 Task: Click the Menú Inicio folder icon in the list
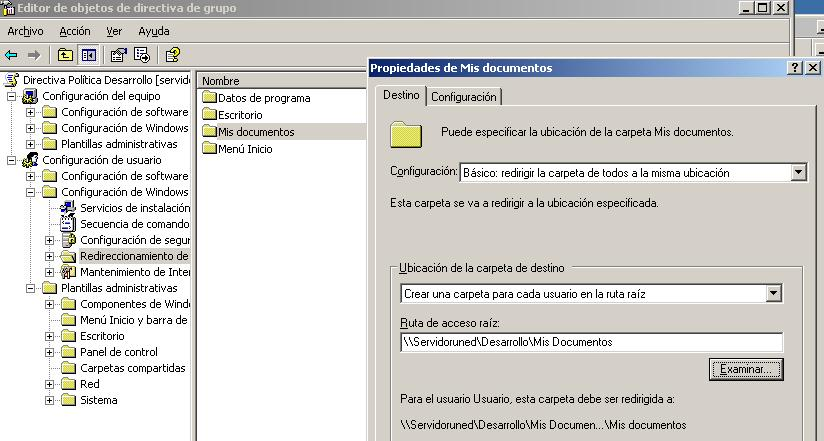tap(210, 148)
